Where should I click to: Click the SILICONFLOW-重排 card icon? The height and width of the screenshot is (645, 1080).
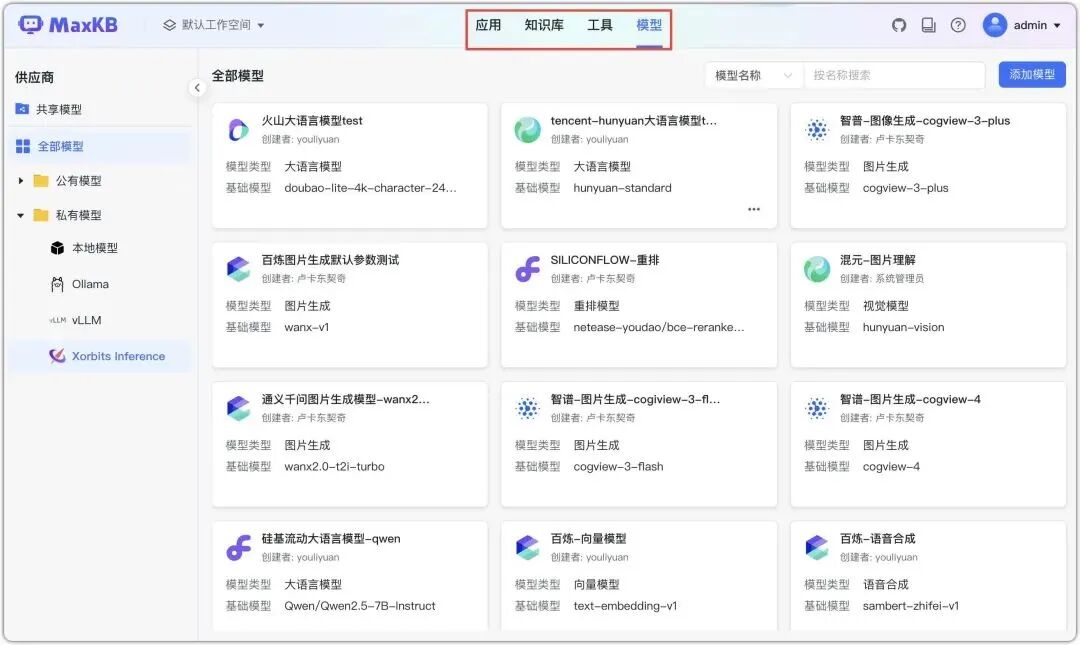pyautogui.click(x=528, y=269)
